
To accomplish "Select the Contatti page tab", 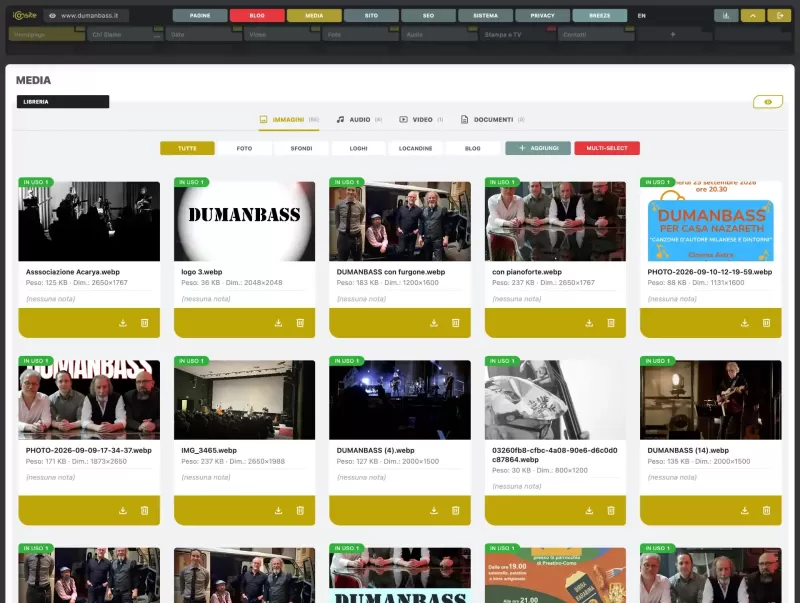I will coord(596,34).
